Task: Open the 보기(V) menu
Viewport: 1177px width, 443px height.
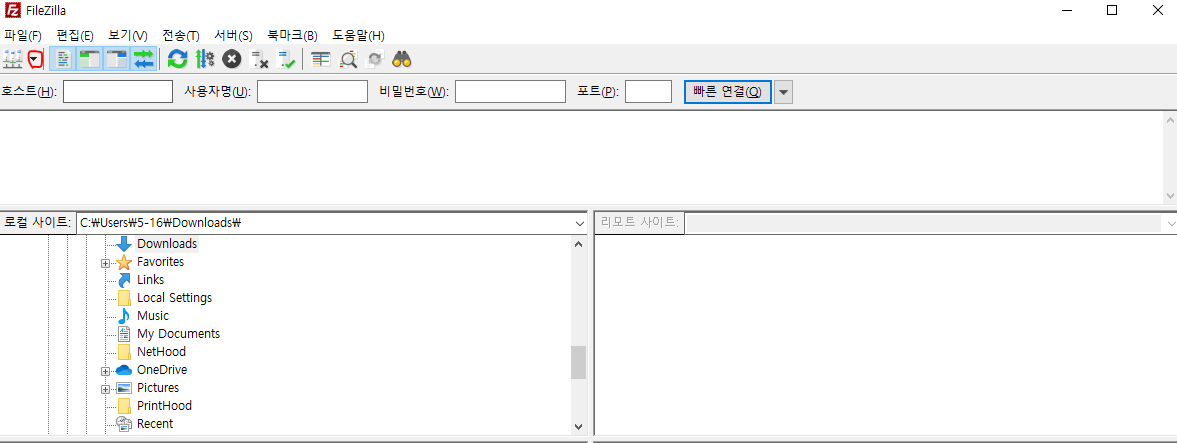Action: pyautogui.click(x=128, y=35)
